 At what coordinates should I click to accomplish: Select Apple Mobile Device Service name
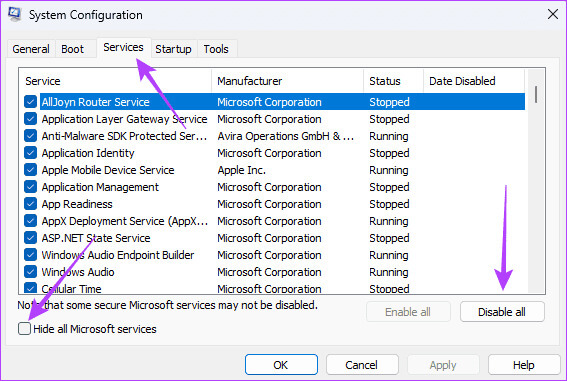click(108, 170)
